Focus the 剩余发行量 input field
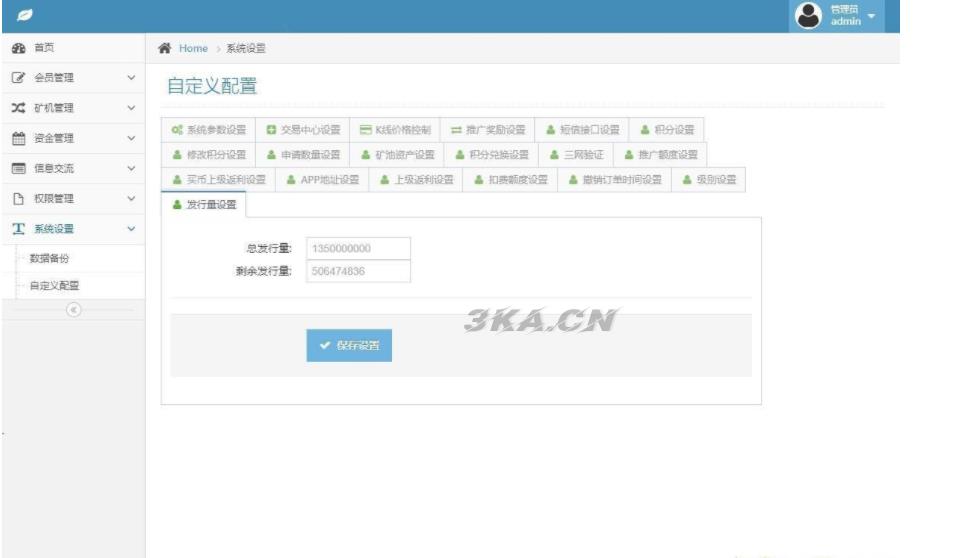954x558 pixels. coord(358,271)
